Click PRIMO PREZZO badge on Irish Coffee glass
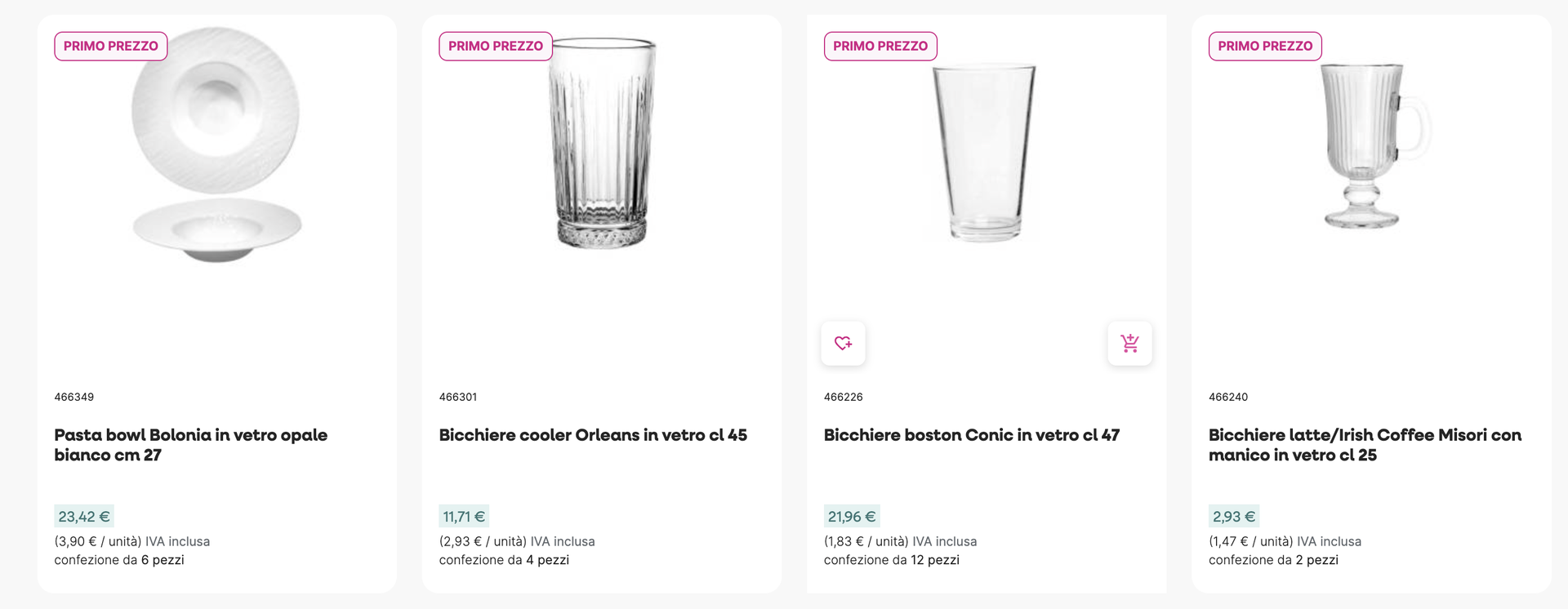 1264,47
